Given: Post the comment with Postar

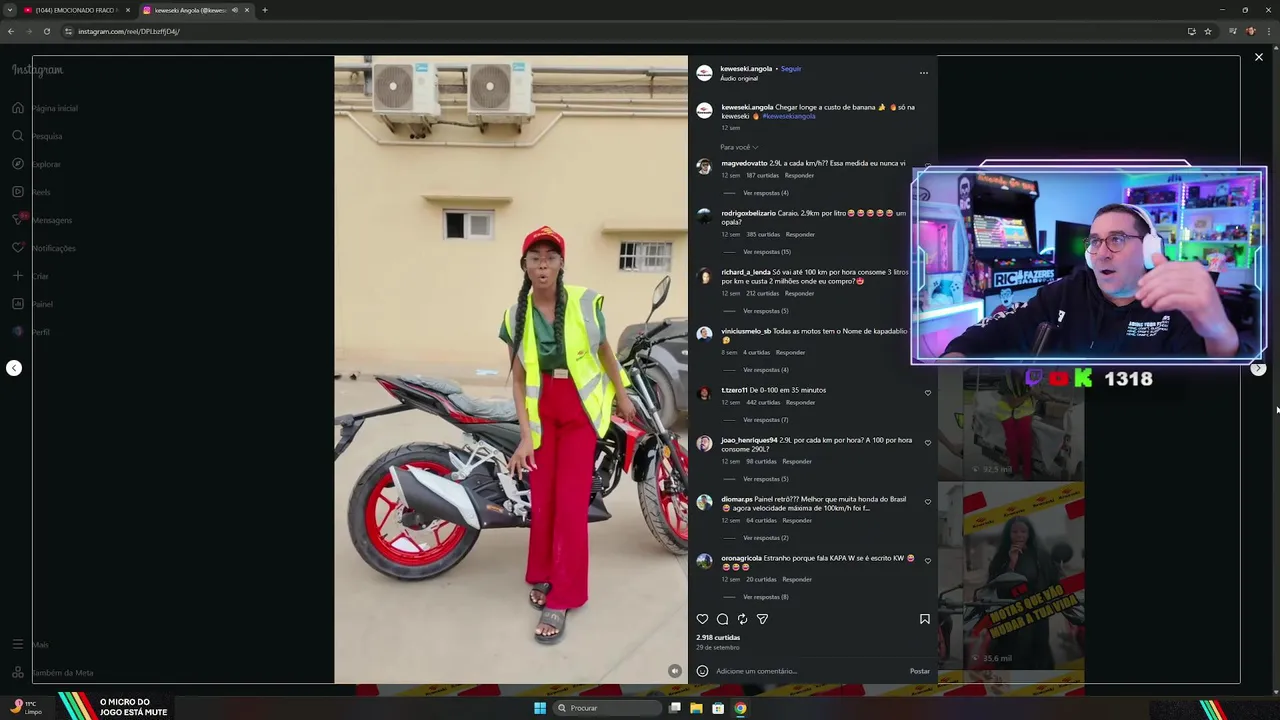Looking at the screenshot, I should tap(920, 671).
